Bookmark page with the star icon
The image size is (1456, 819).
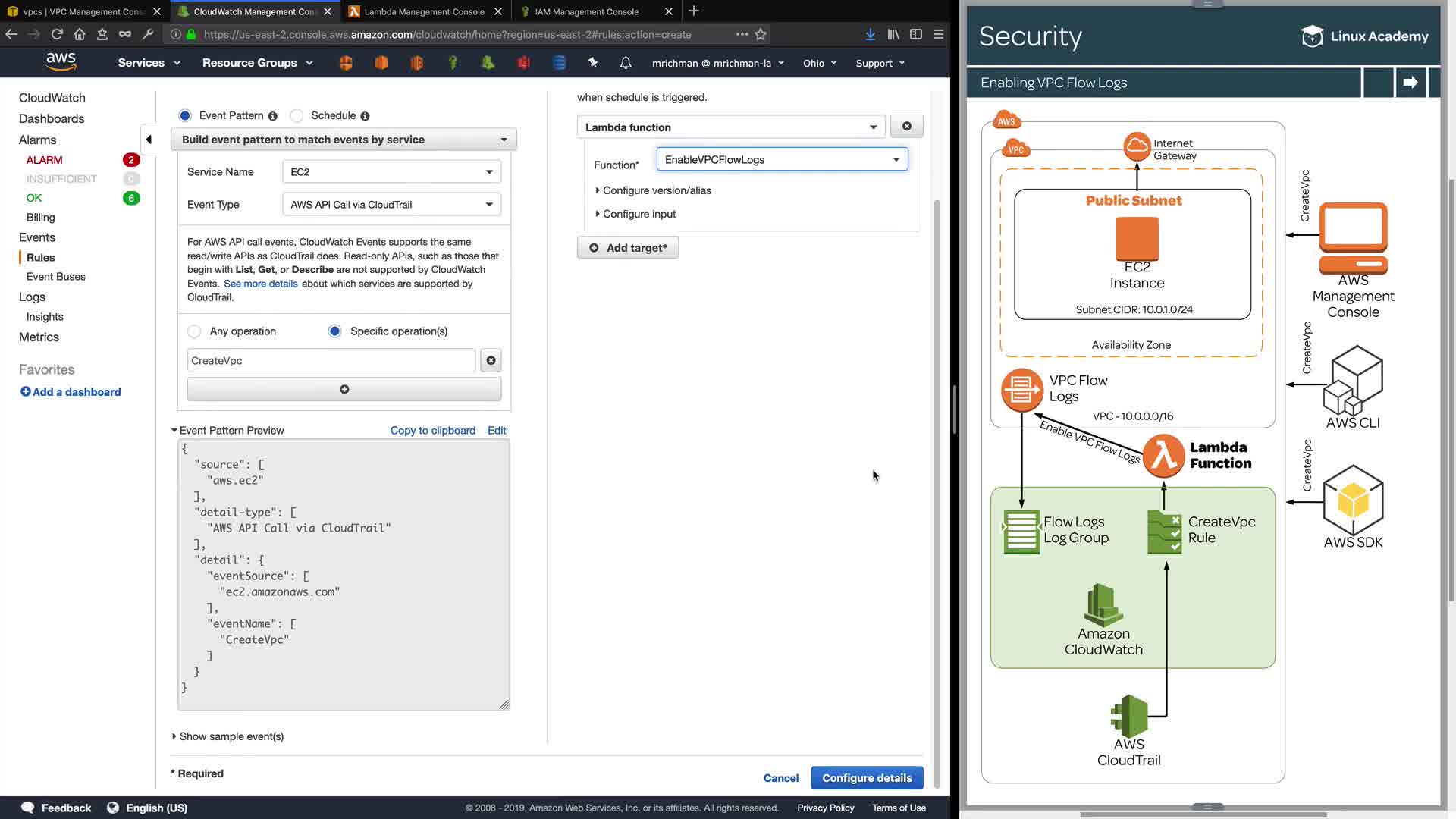pyautogui.click(x=761, y=34)
